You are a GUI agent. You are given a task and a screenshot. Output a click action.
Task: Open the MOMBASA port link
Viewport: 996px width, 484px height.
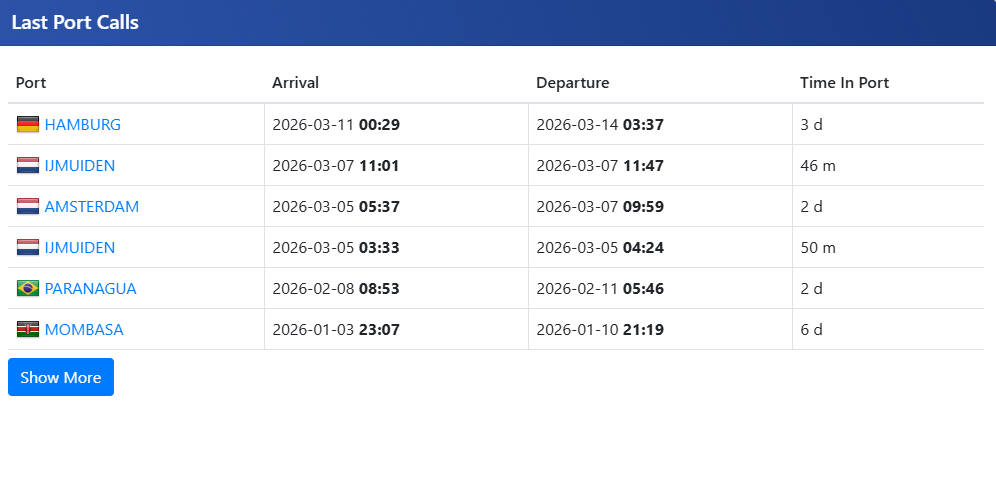pos(84,330)
